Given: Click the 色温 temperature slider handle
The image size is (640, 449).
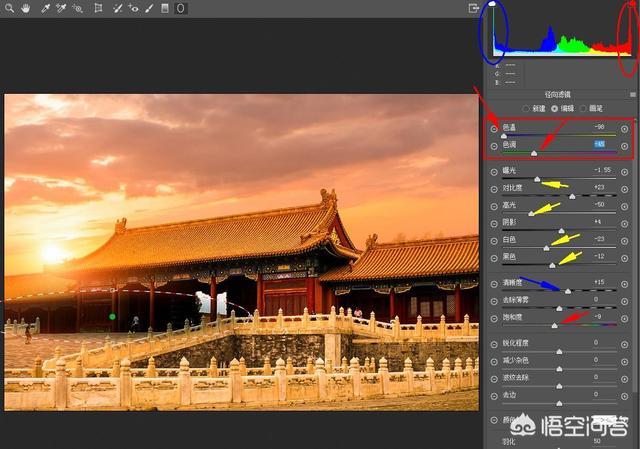Looking at the screenshot, I should coord(504,136).
